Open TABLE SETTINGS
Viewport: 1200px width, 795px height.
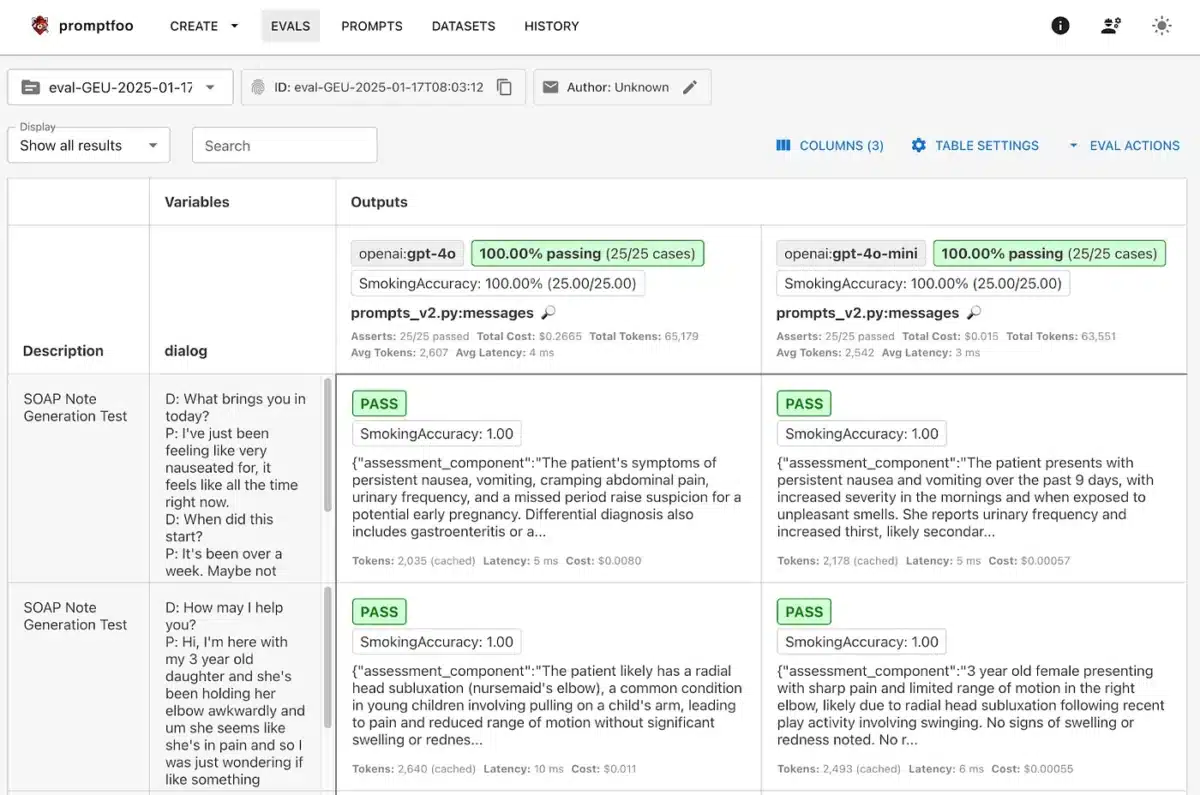pyautogui.click(x=975, y=145)
